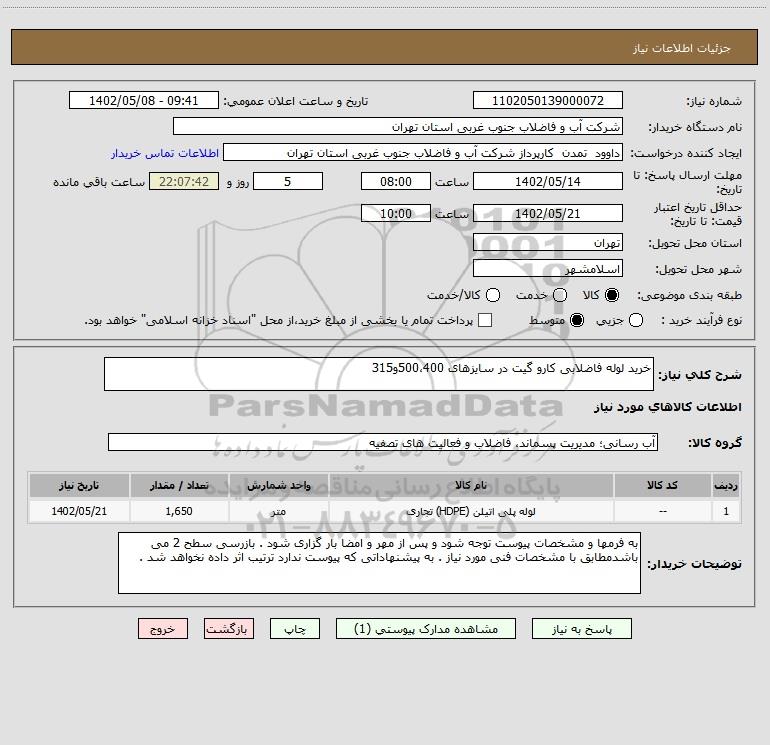770x745 pixels.
Task: Select the خدمت radio button
Action: click(x=560, y=295)
